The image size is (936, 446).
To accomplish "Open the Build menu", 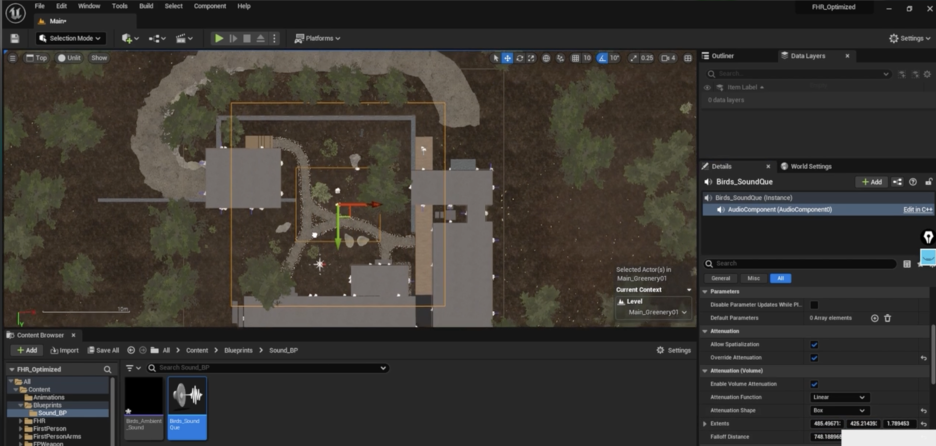I will (146, 6).
